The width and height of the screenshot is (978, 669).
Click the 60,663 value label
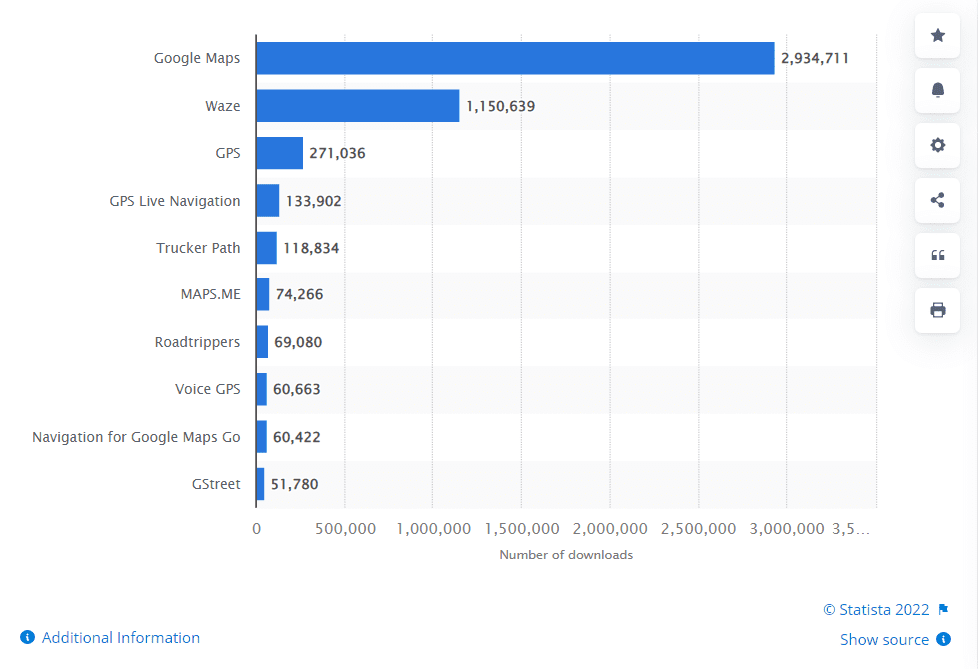click(x=297, y=389)
